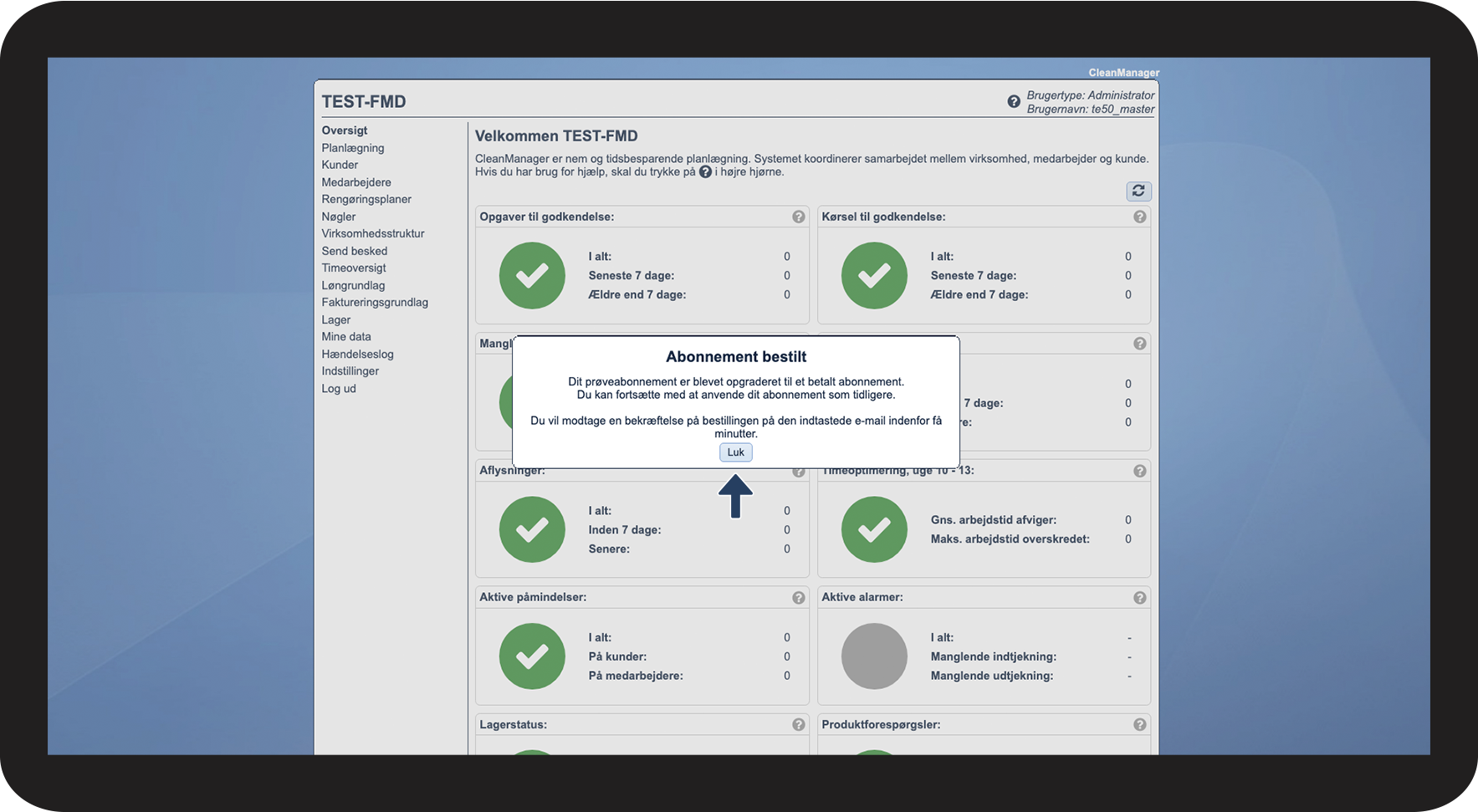Click the CleanManager label at top right
This screenshot has height=812, width=1478.
pos(1124,73)
